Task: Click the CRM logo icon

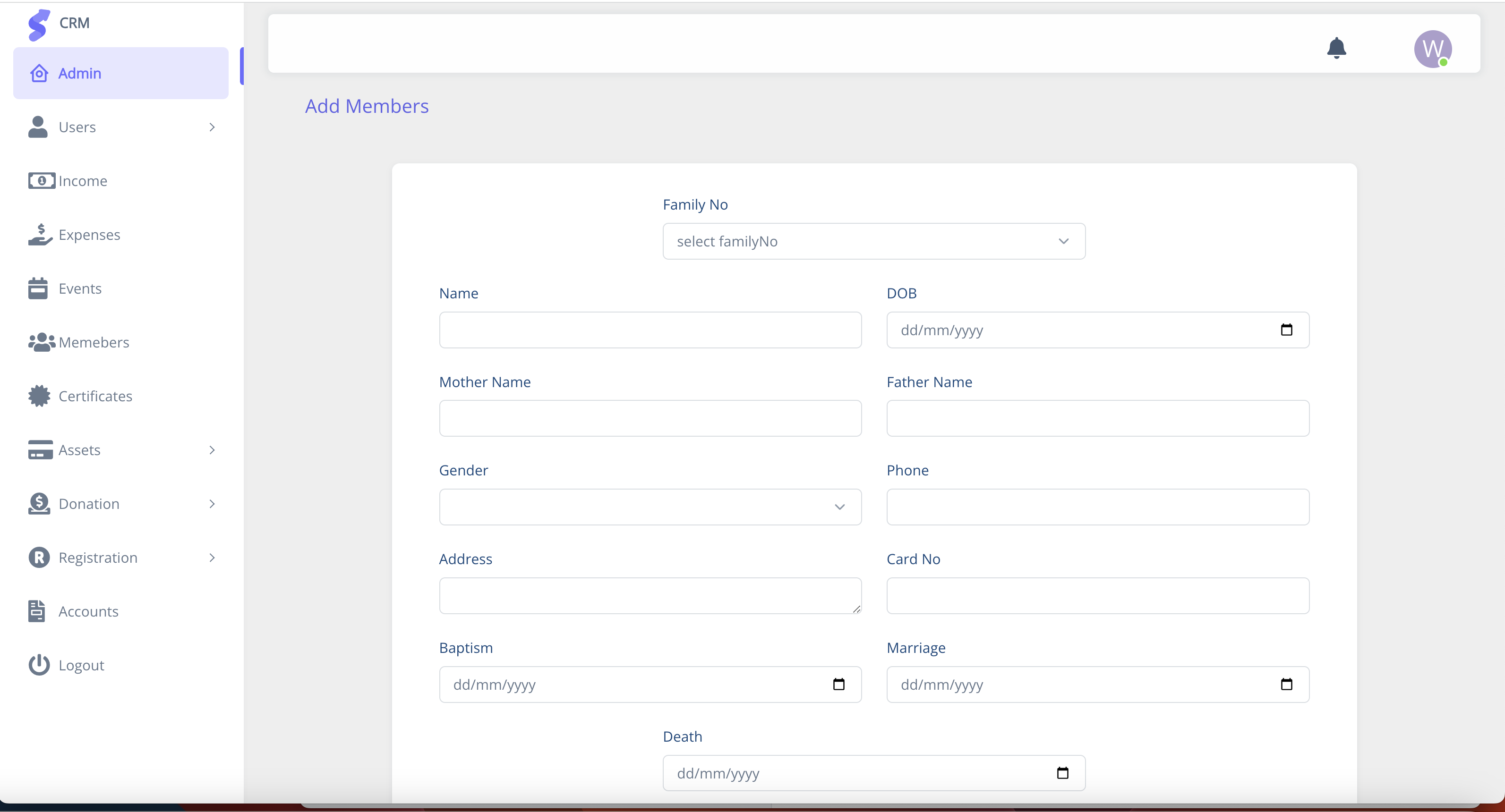Action: (x=39, y=25)
